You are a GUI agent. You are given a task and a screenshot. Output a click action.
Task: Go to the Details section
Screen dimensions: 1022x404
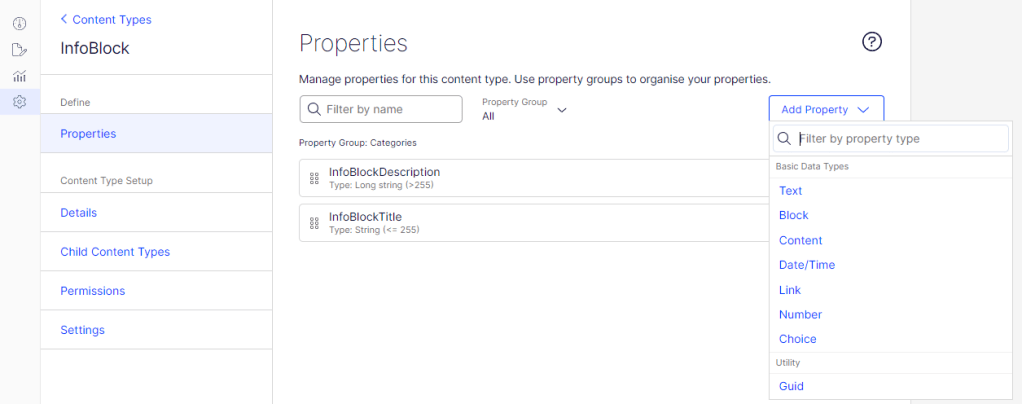coord(78,213)
